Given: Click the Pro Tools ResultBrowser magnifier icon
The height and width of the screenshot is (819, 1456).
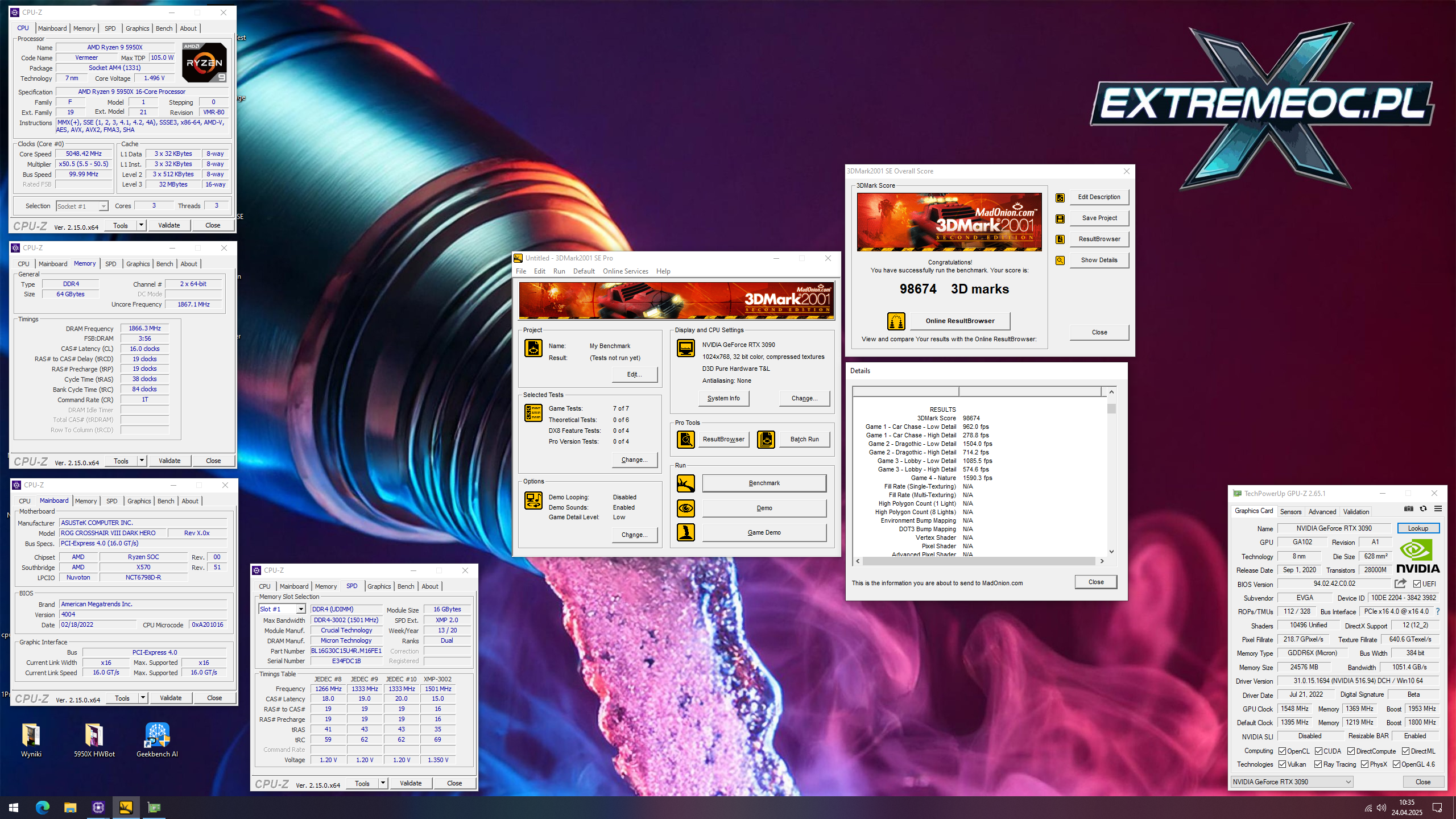Looking at the screenshot, I should click(x=686, y=440).
